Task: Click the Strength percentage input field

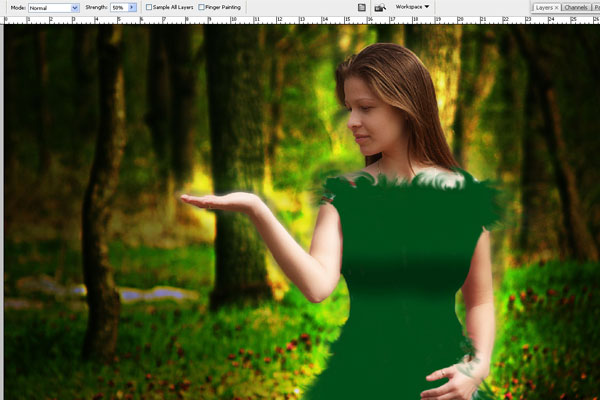Action: [117, 7]
